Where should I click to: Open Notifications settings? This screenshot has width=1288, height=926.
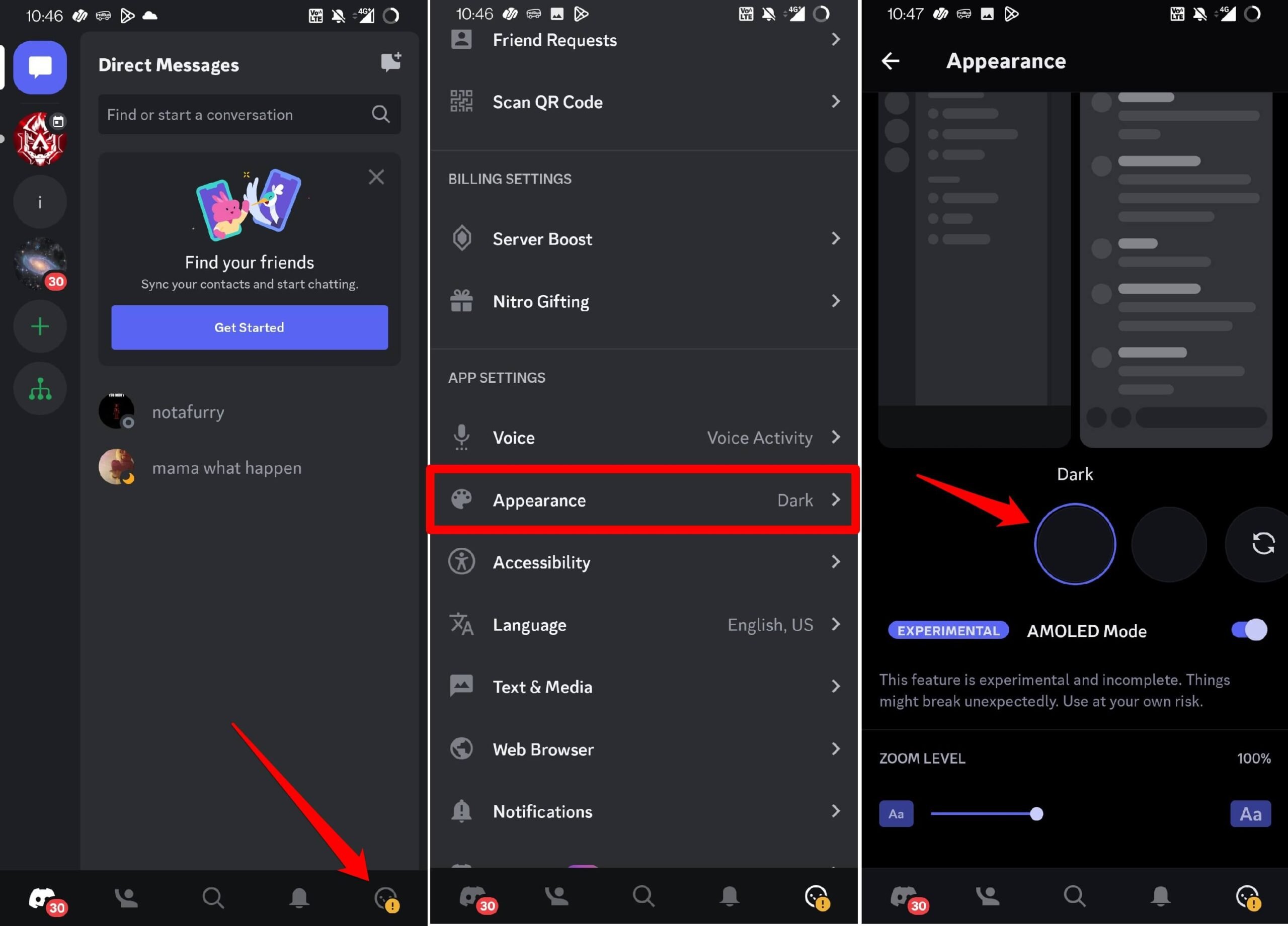click(x=644, y=811)
